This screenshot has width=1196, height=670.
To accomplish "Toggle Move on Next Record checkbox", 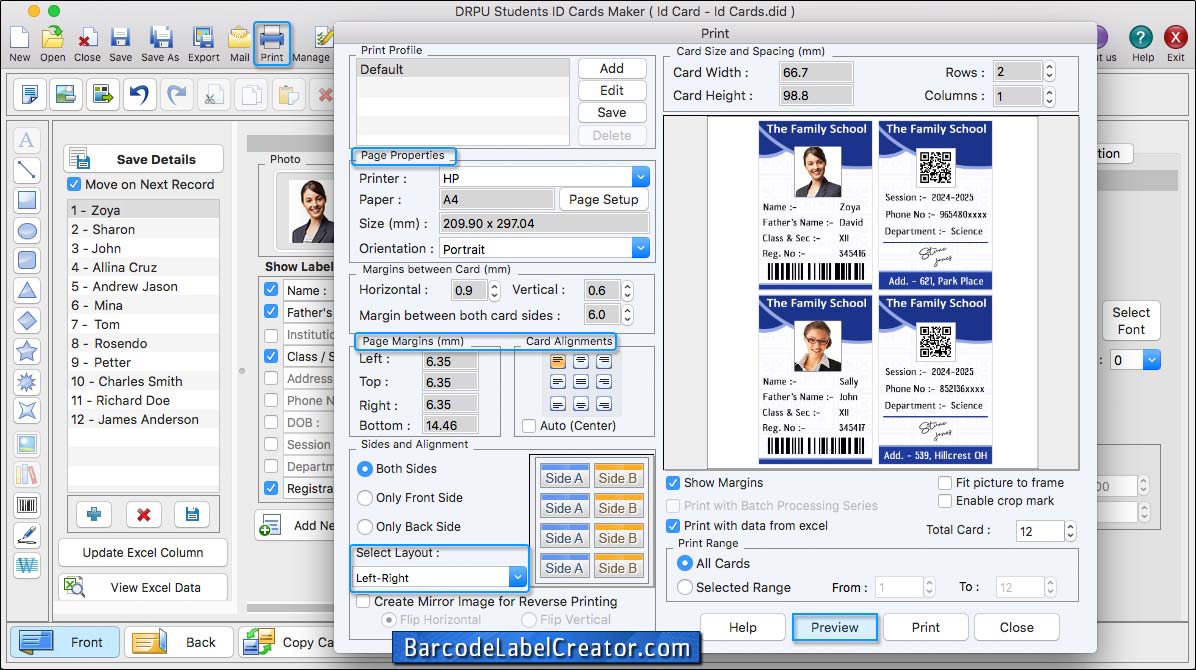I will [74, 184].
